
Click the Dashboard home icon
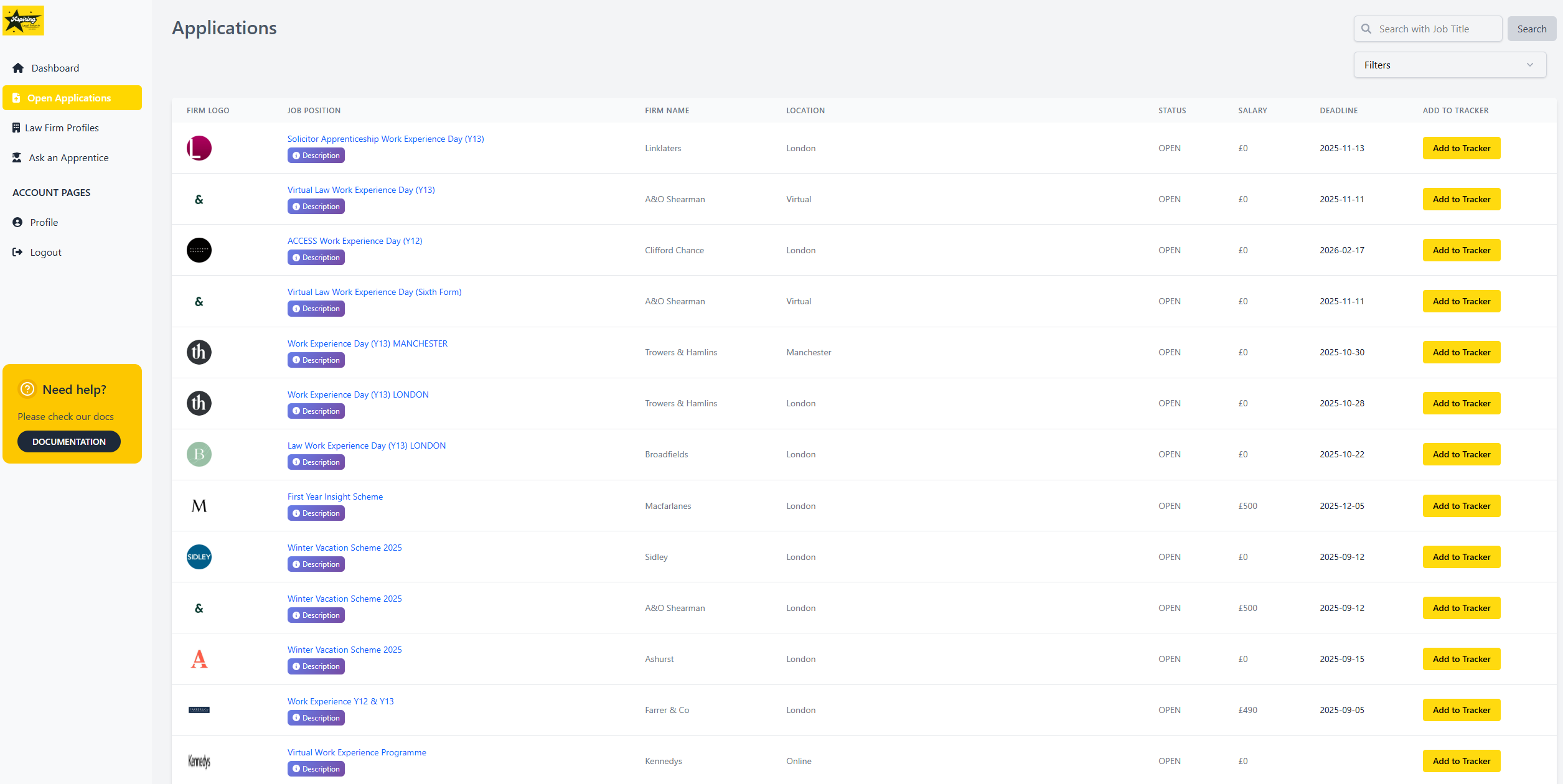17,68
